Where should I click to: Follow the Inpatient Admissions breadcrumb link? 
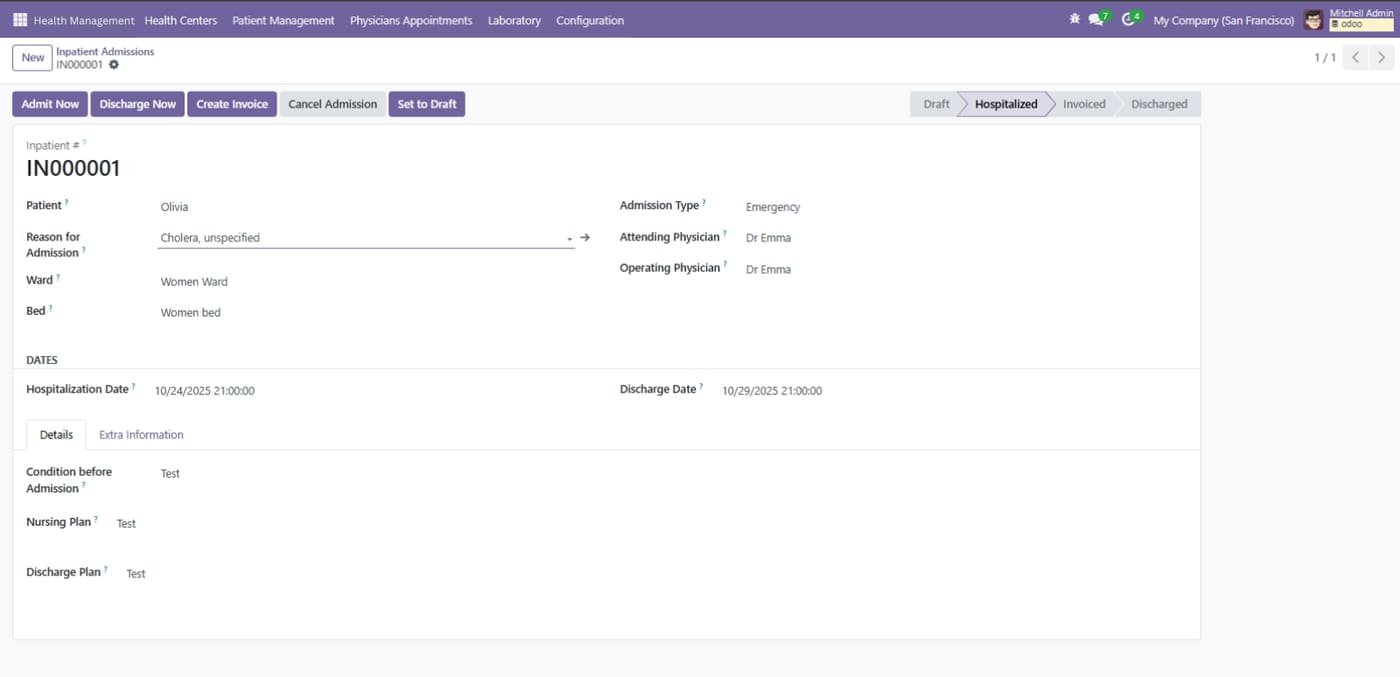coord(105,51)
